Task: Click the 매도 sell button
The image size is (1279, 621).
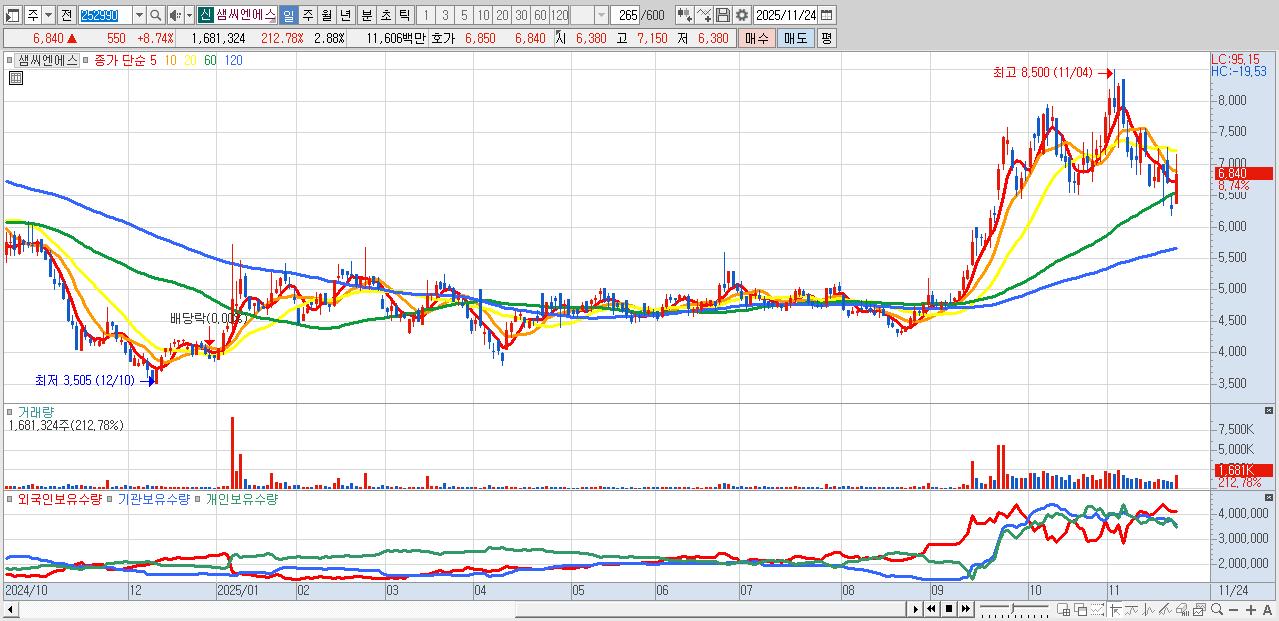Action: pos(796,38)
